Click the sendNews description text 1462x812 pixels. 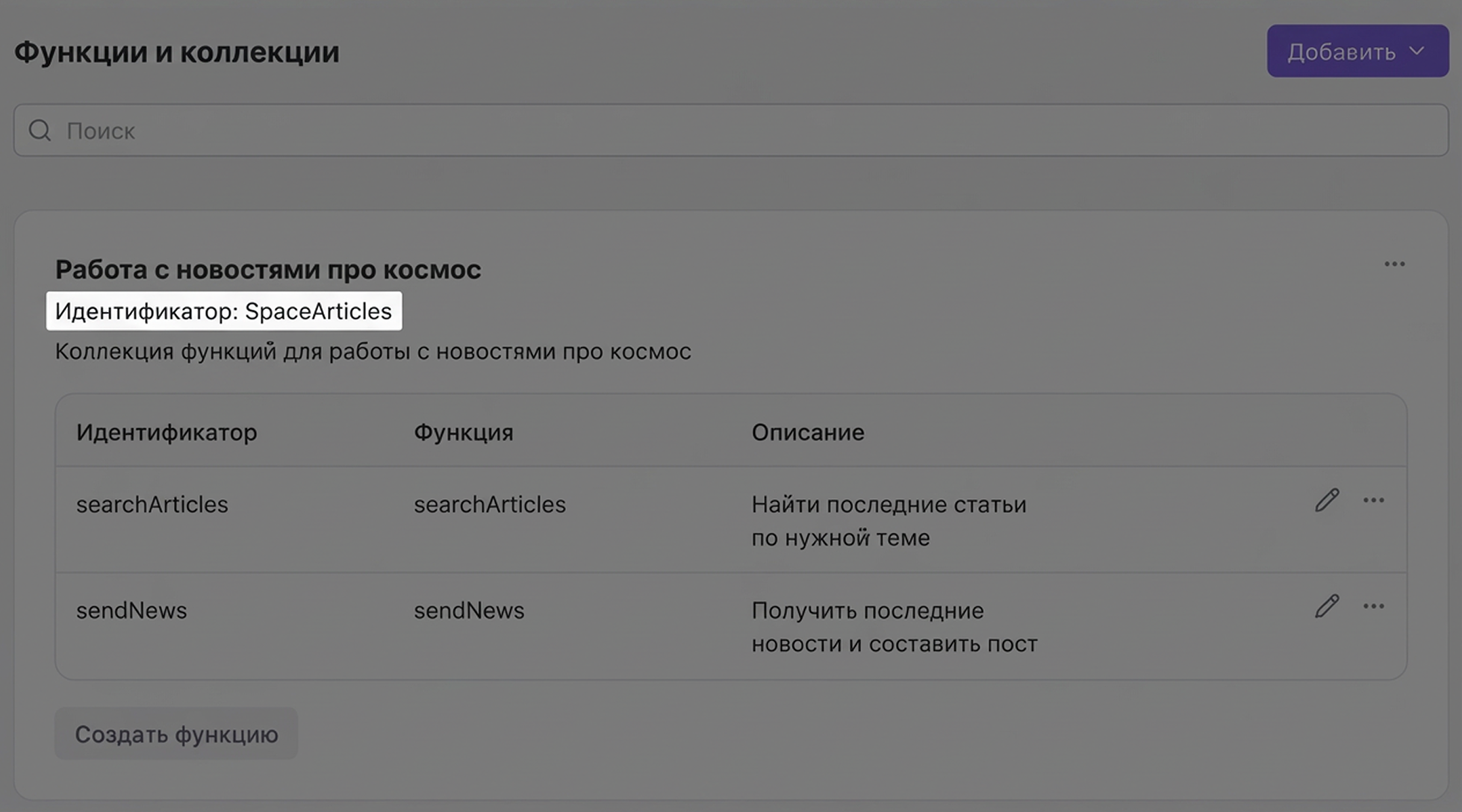894,627
